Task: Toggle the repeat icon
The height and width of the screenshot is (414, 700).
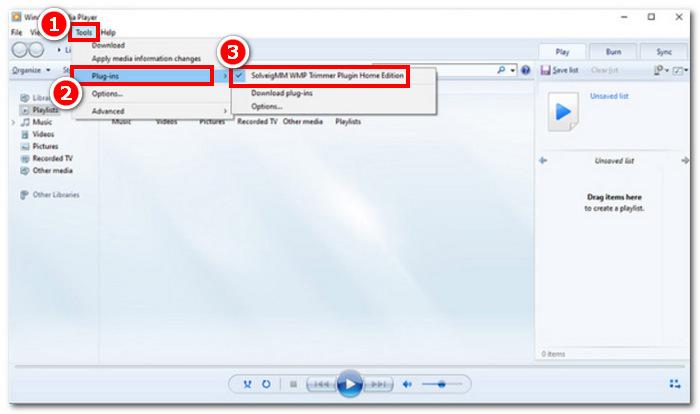Action: click(266, 384)
